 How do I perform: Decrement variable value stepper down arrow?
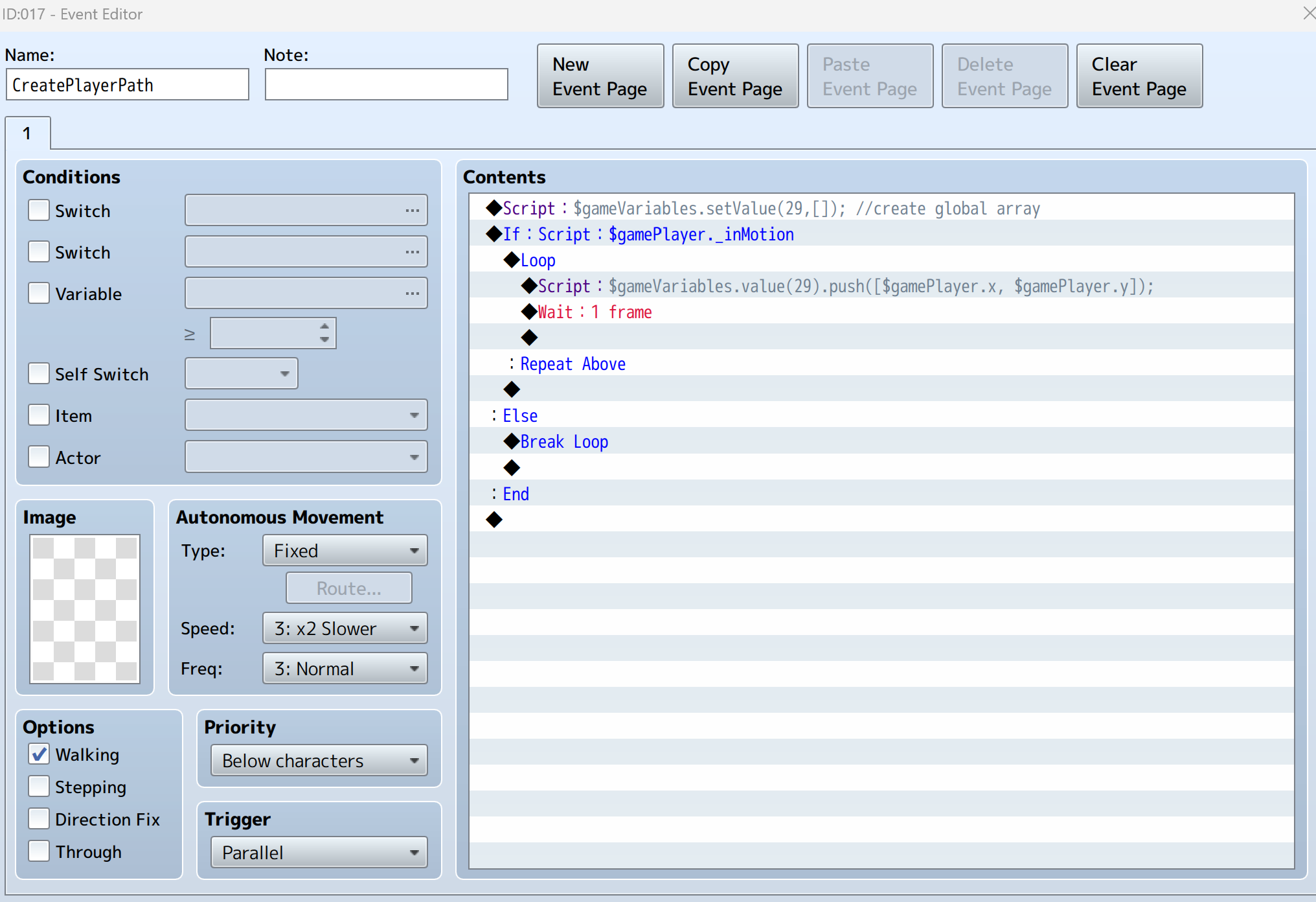pyautogui.click(x=324, y=340)
